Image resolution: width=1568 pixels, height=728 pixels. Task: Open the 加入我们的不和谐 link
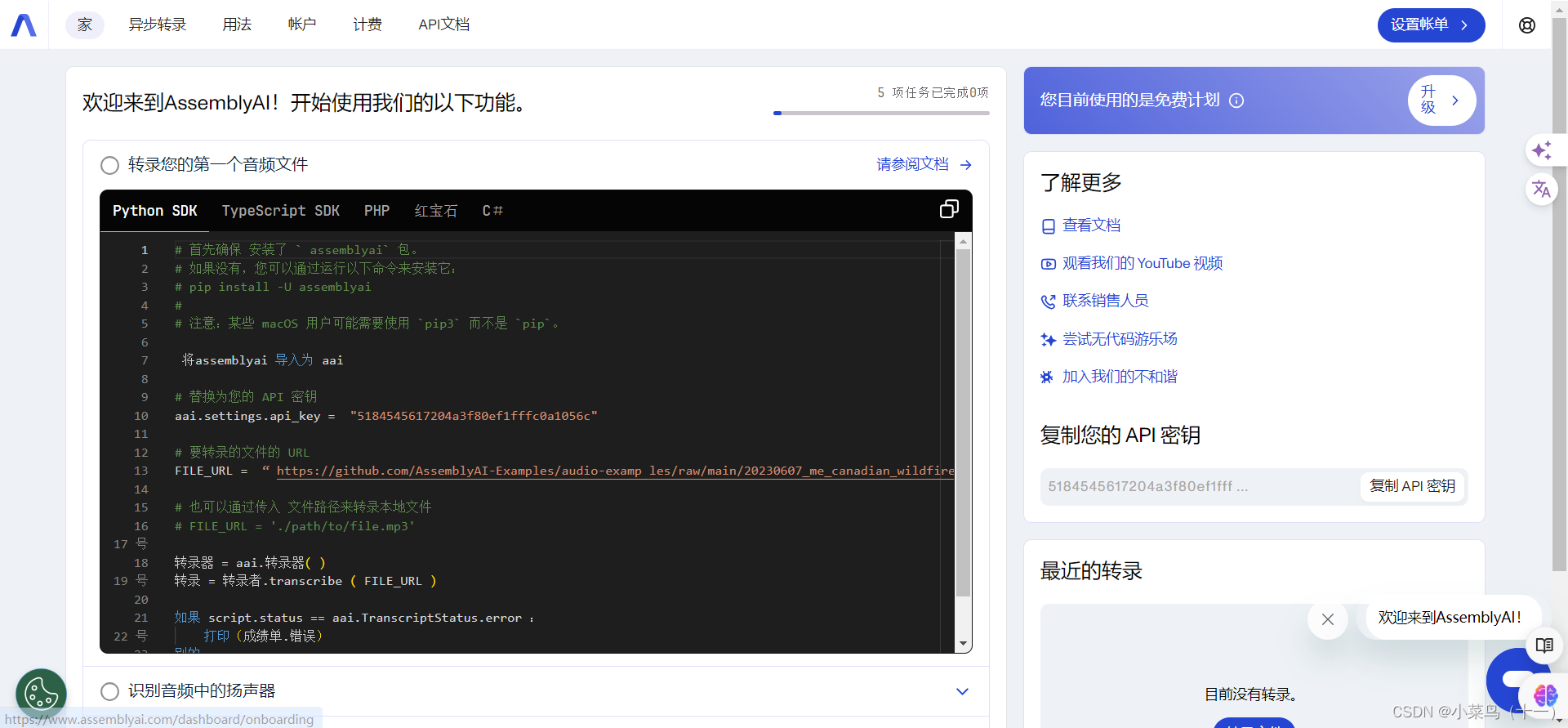(x=1120, y=377)
